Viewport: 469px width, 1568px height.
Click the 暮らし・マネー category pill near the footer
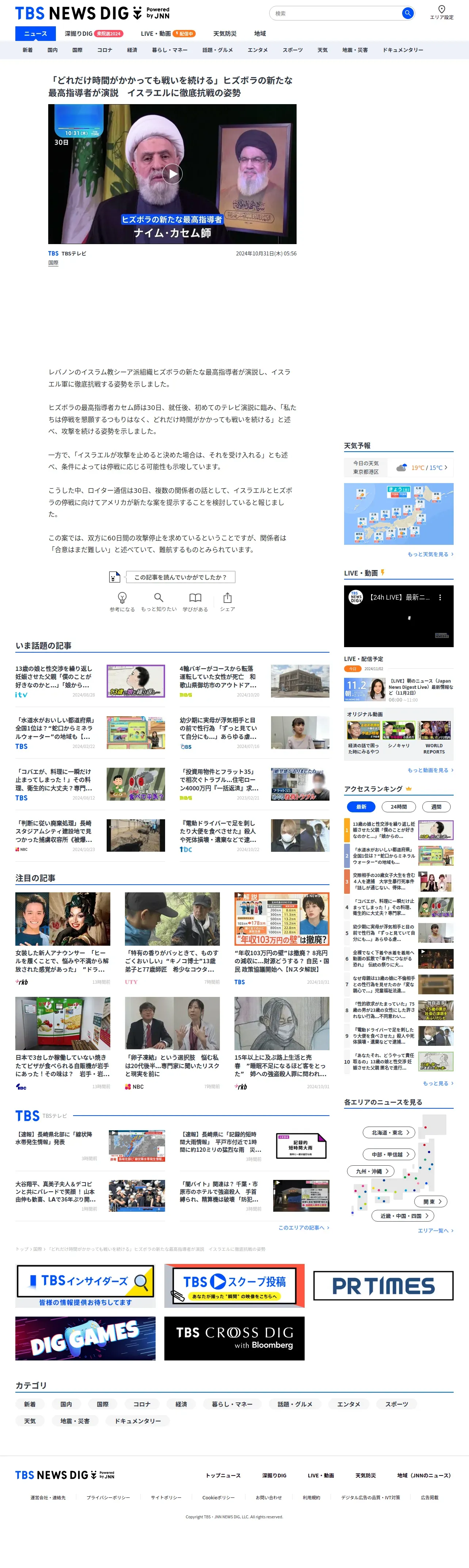click(232, 1404)
